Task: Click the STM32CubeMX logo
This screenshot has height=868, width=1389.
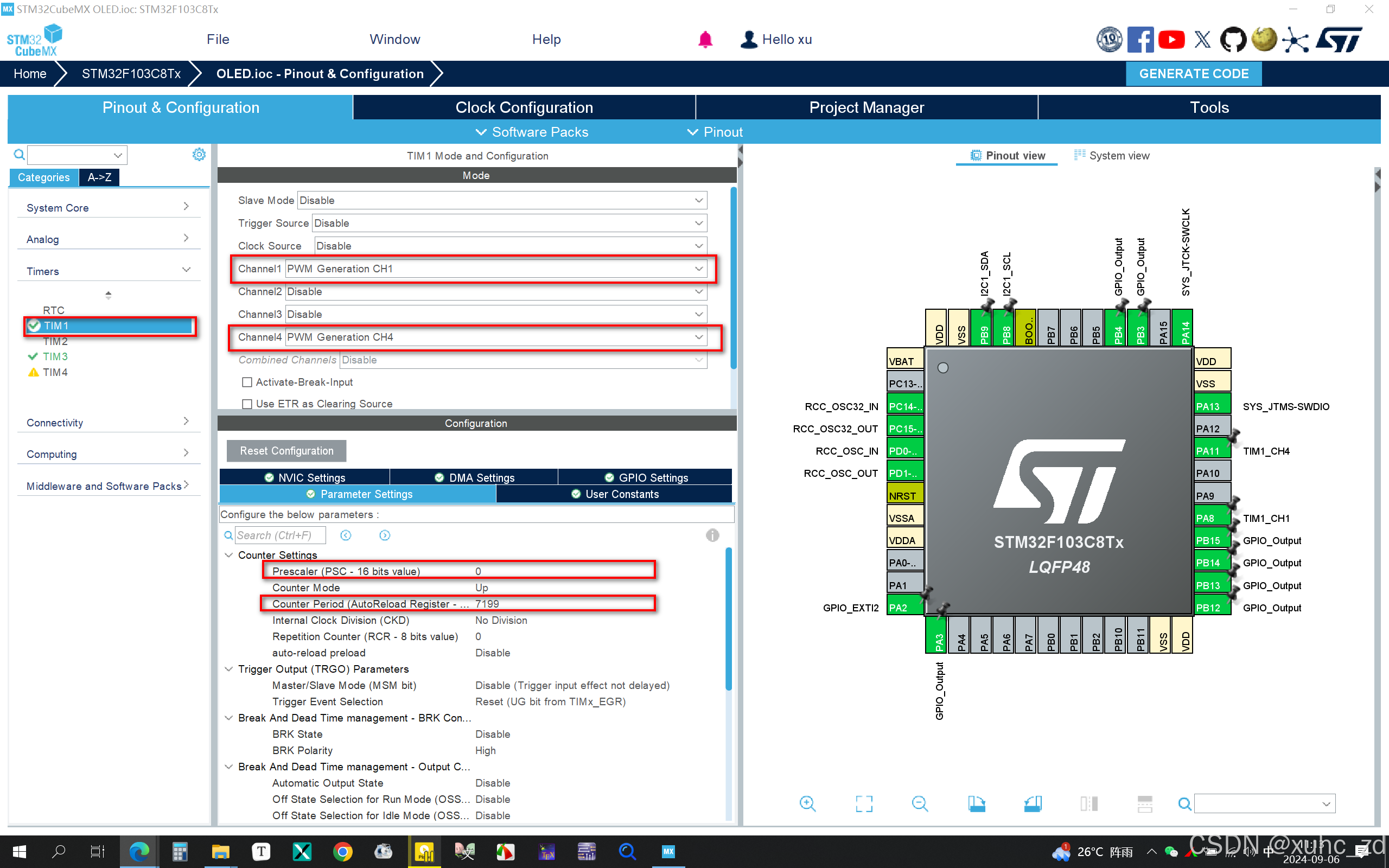Action: click(x=34, y=40)
